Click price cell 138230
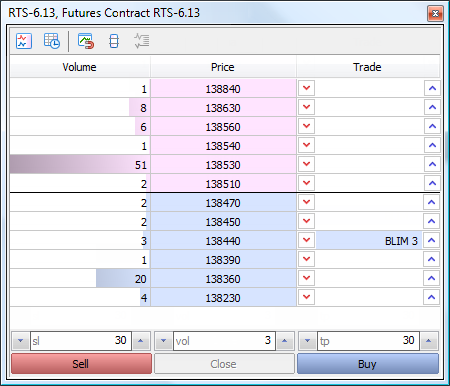Viewport: 450px width, 386px height. pyautogui.click(x=223, y=298)
